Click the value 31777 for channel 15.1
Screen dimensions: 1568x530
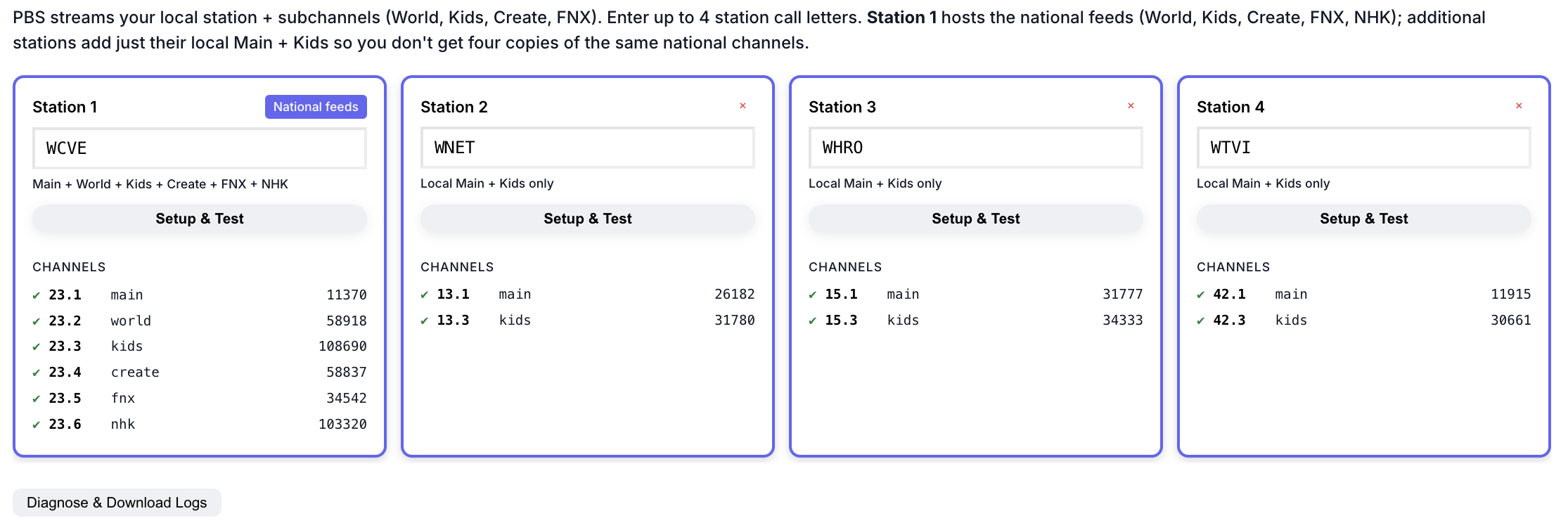point(1123,295)
